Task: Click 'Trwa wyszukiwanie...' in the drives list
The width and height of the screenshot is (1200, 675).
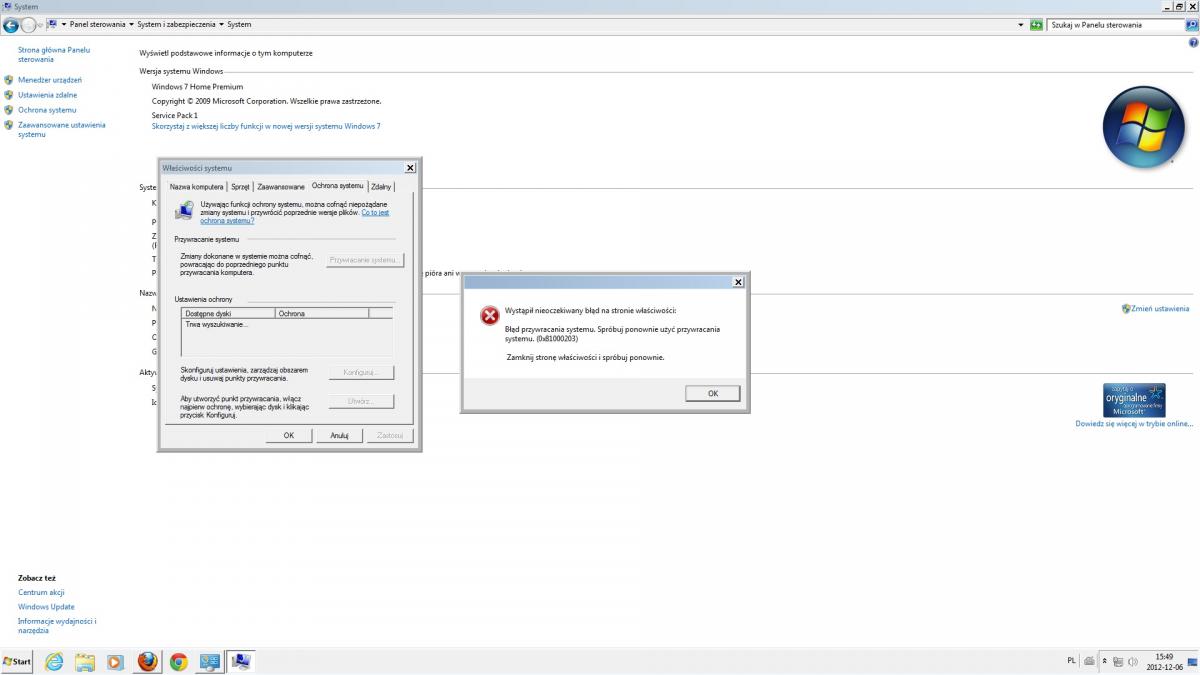Action: [x=216, y=324]
